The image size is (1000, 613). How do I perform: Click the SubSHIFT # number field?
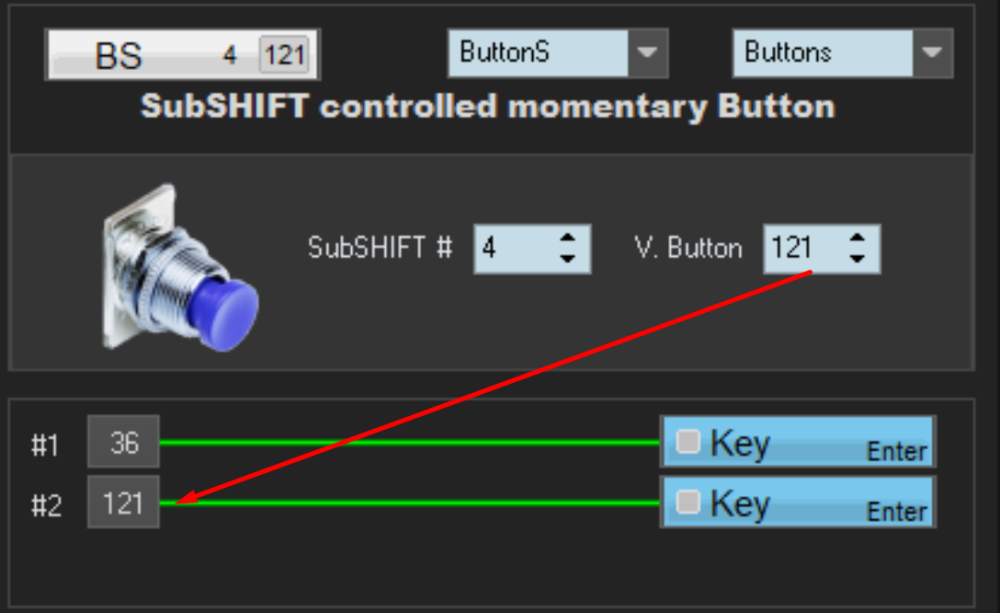(x=512, y=248)
